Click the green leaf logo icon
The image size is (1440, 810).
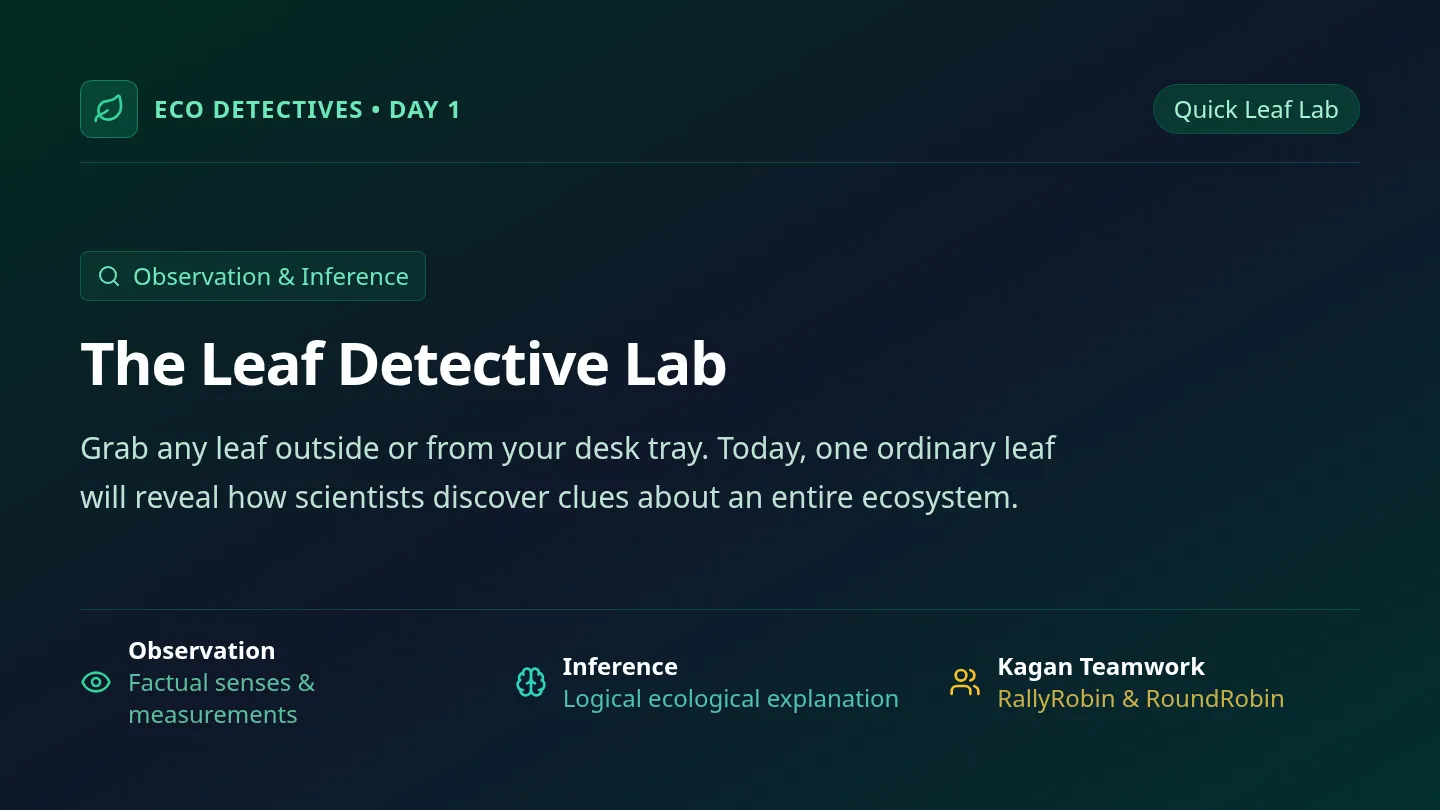pos(109,109)
